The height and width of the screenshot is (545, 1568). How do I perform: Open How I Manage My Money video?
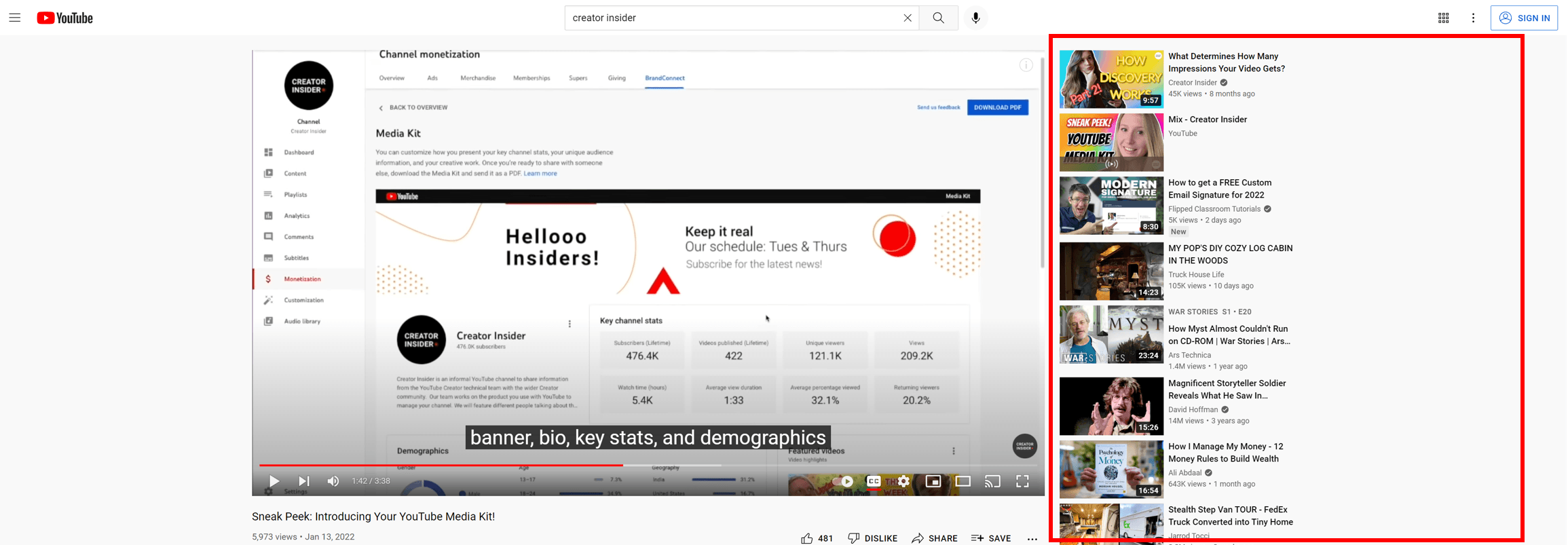[x=1226, y=453]
